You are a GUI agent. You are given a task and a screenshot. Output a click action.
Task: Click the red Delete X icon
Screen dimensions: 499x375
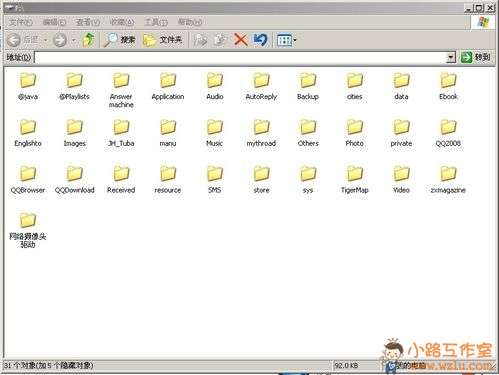click(241, 40)
